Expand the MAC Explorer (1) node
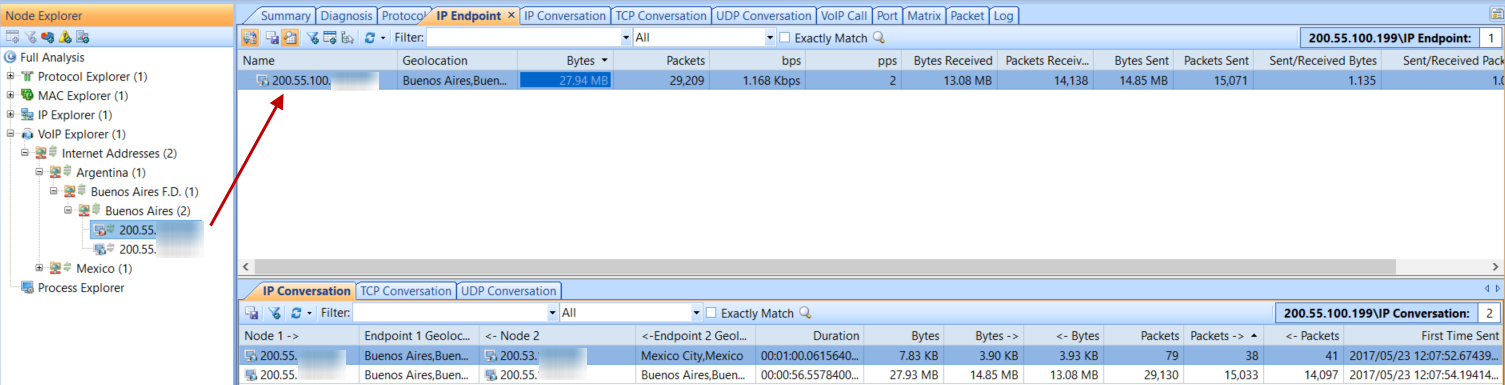This screenshot has width=1505, height=385. [x=11, y=96]
